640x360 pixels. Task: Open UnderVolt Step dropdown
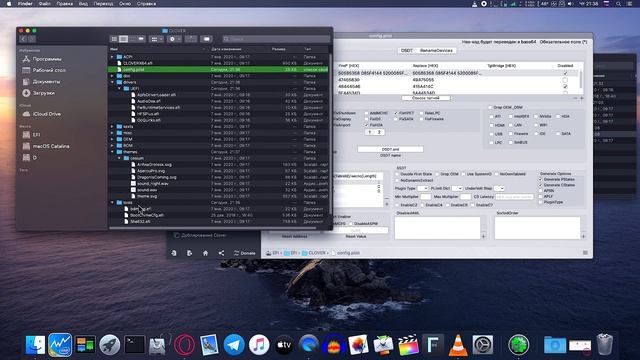[x=499, y=188]
